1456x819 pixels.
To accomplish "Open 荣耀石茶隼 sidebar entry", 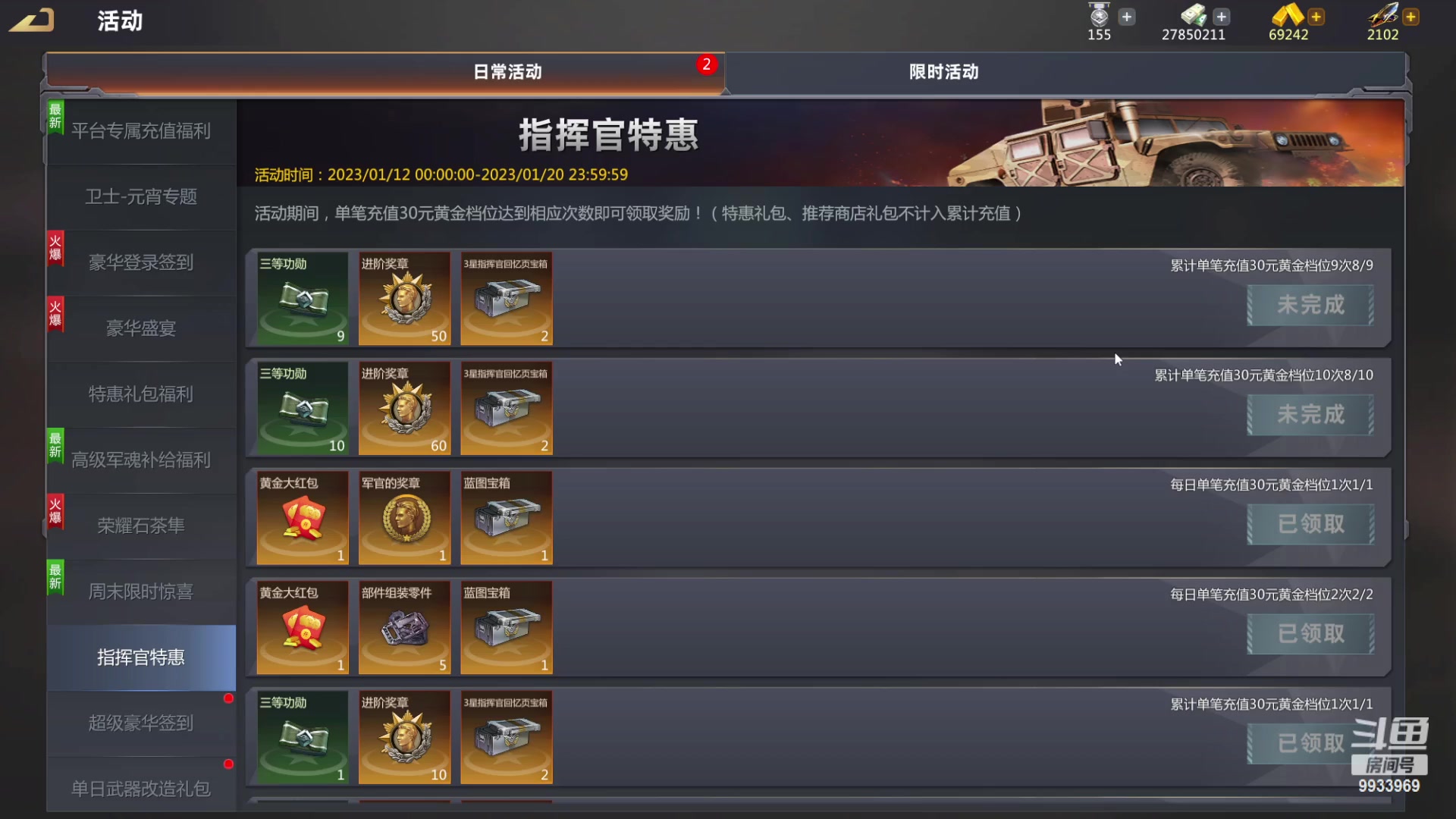I will tap(141, 526).
